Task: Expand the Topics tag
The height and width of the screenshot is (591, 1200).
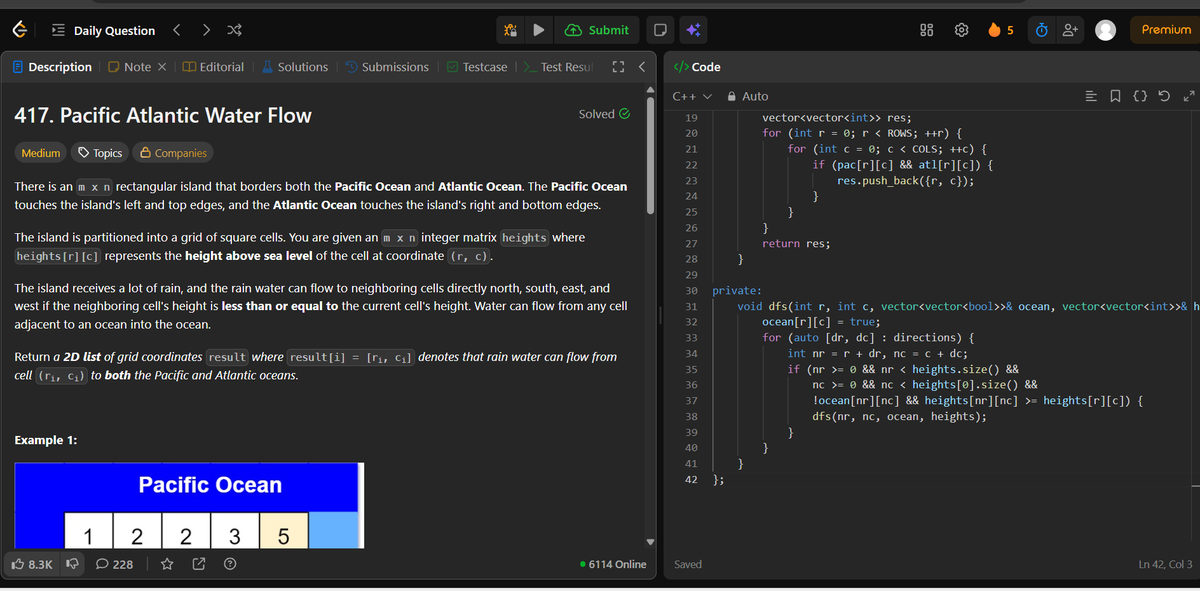Action: coord(100,153)
